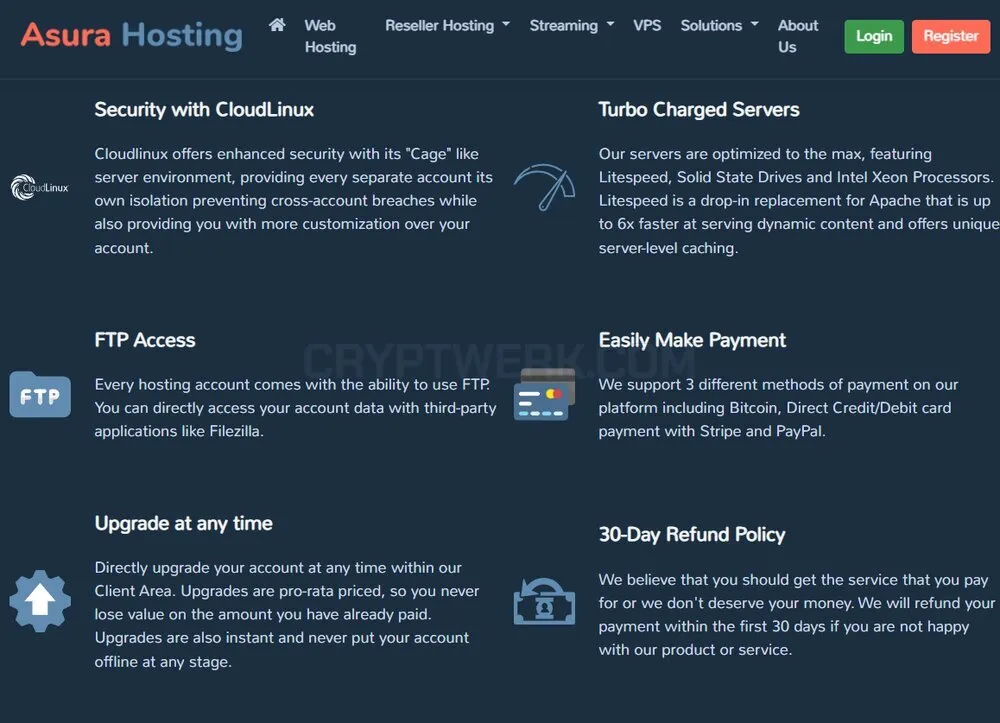The width and height of the screenshot is (1000, 723).
Task: Expand the Solutions dropdown arrow
Action: (x=755, y=24)
